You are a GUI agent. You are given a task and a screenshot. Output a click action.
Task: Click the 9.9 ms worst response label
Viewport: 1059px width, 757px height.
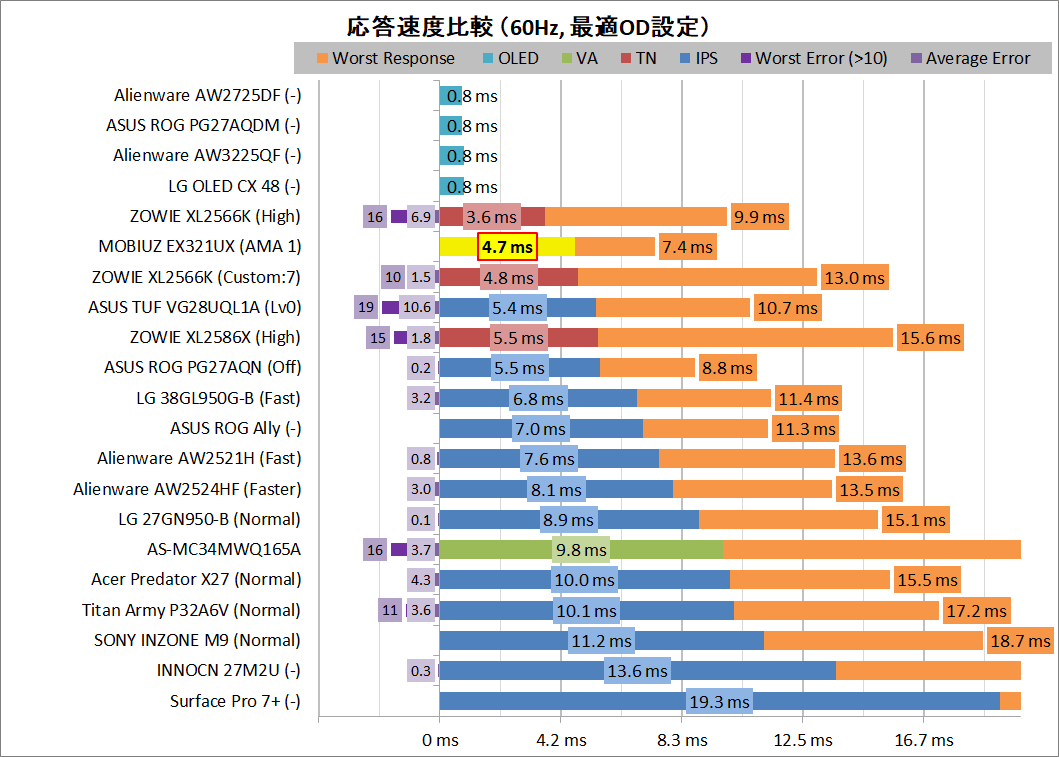point(759,217)
